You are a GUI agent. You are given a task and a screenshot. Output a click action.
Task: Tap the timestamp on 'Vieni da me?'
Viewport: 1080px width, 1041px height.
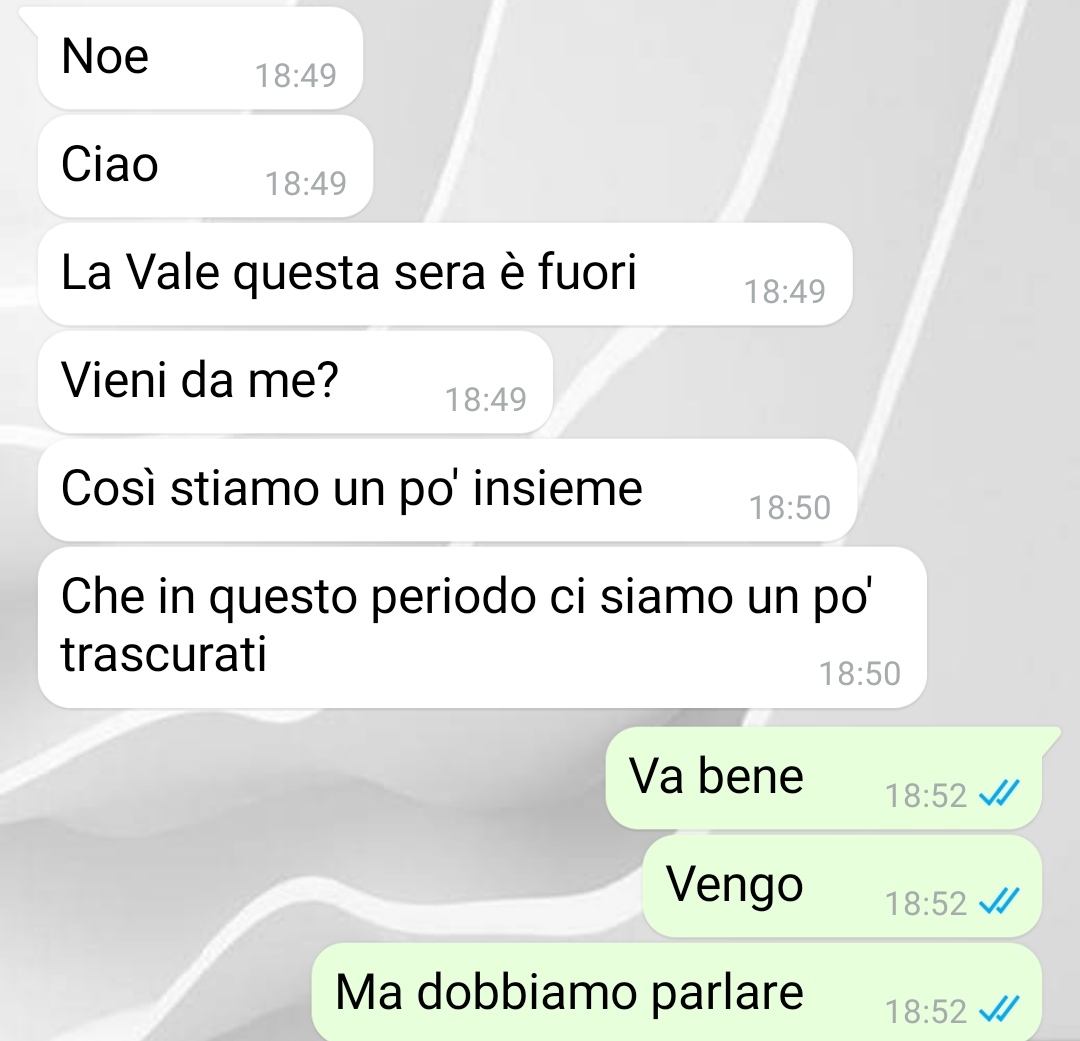click(486, 400)
